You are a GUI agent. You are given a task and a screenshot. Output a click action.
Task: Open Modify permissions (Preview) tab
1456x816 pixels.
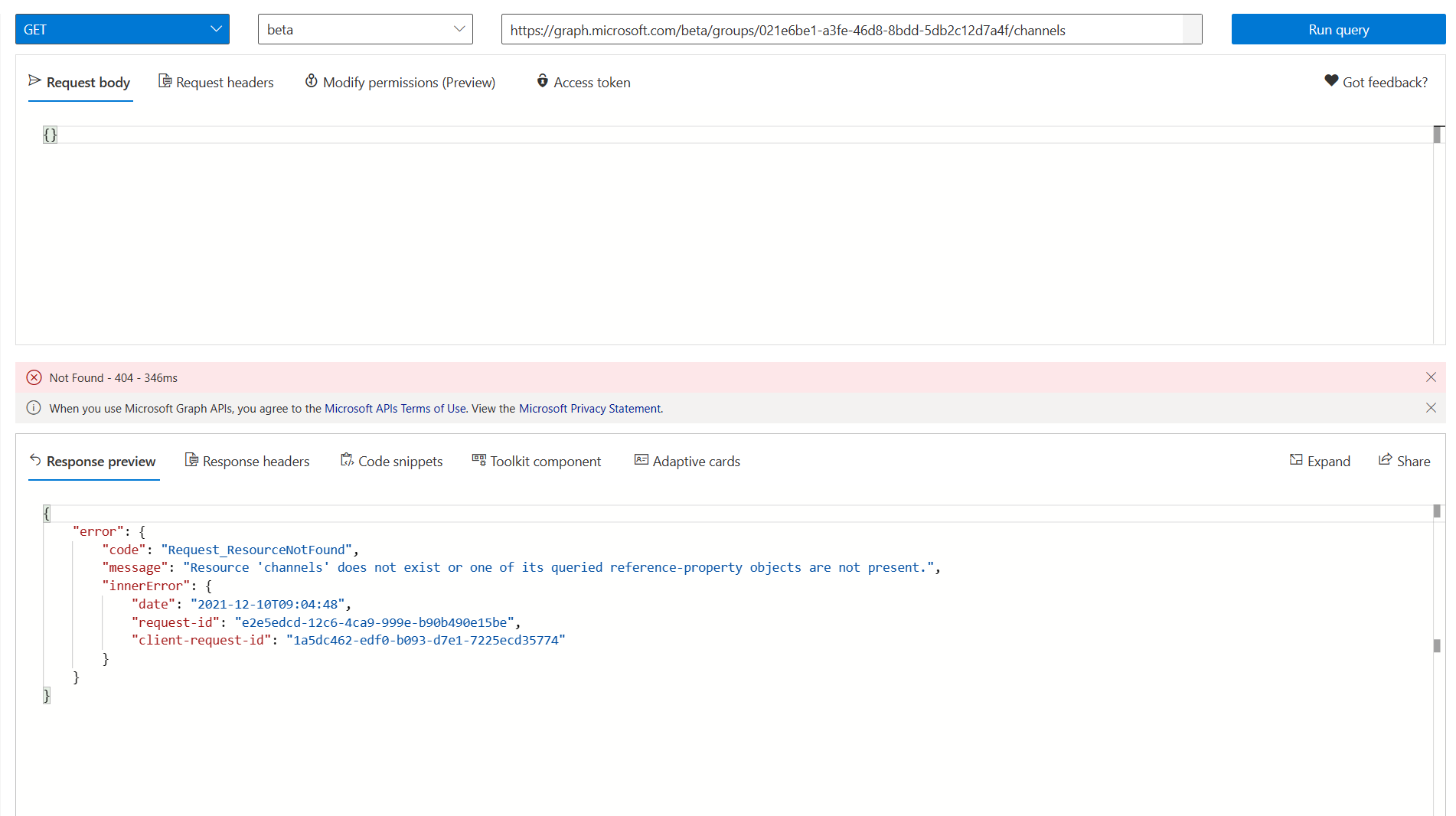(400, 82)
